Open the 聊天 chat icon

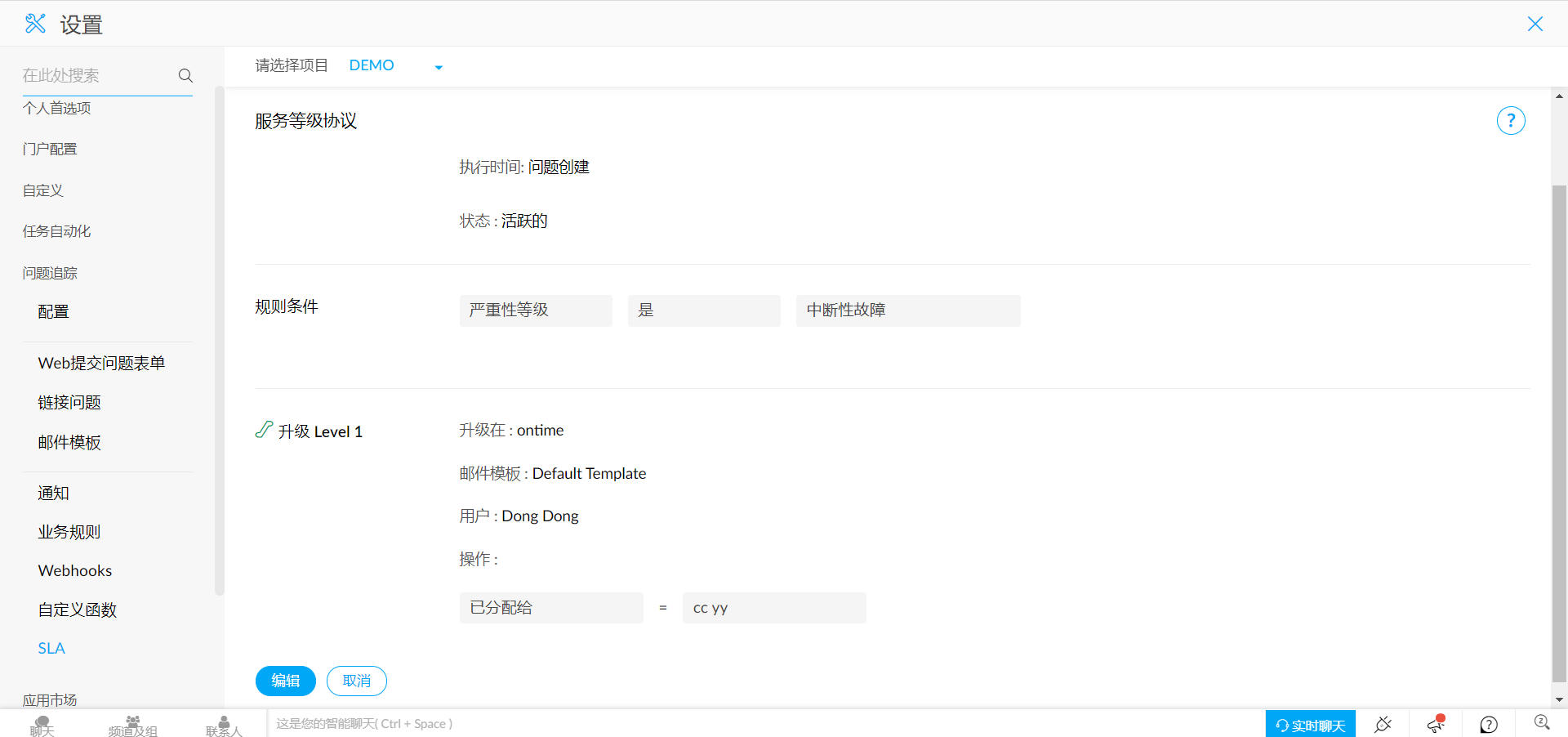pyautogui.click(x=42, y=726)
